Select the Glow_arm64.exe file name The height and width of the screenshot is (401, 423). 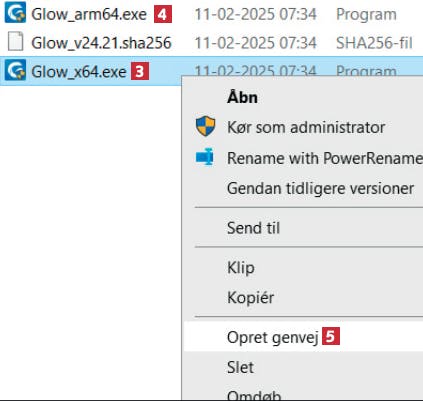click(89, 14)
